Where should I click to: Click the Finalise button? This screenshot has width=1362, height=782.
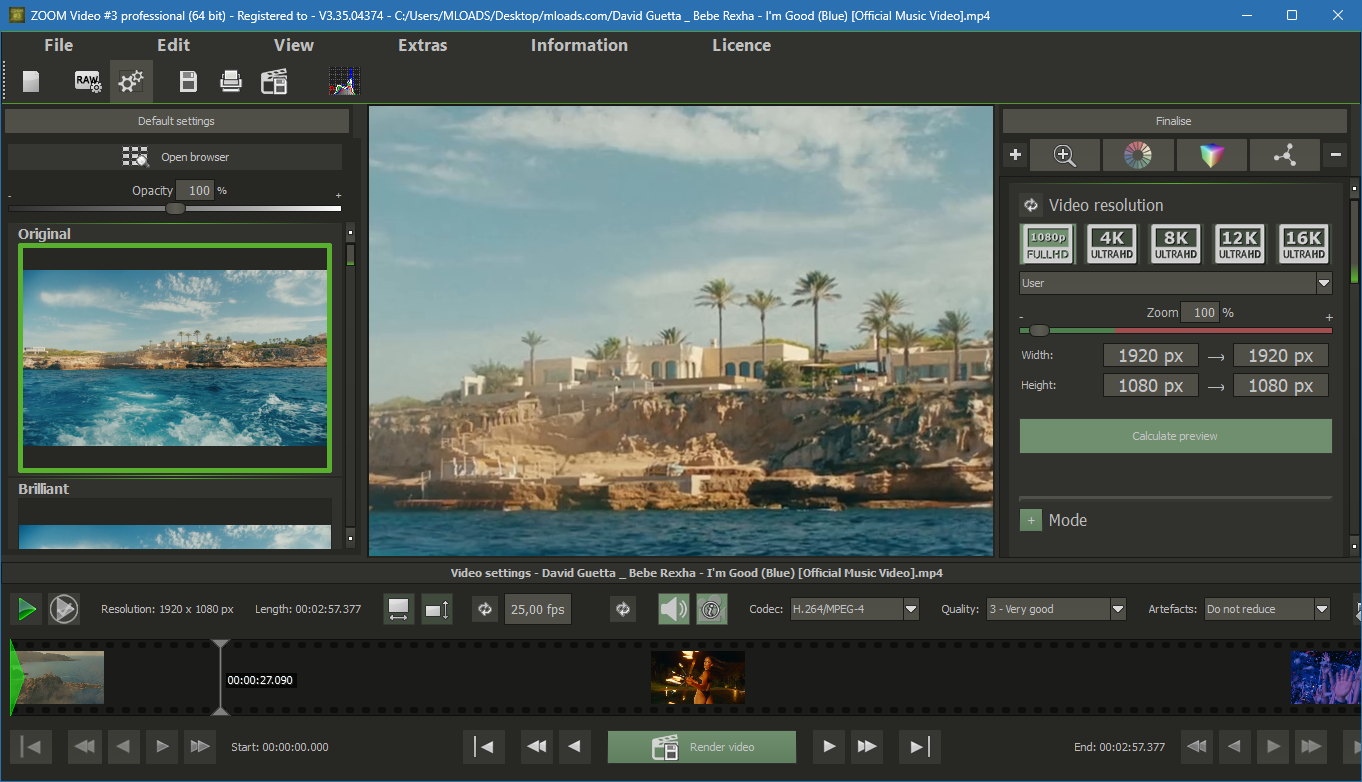1174,121
